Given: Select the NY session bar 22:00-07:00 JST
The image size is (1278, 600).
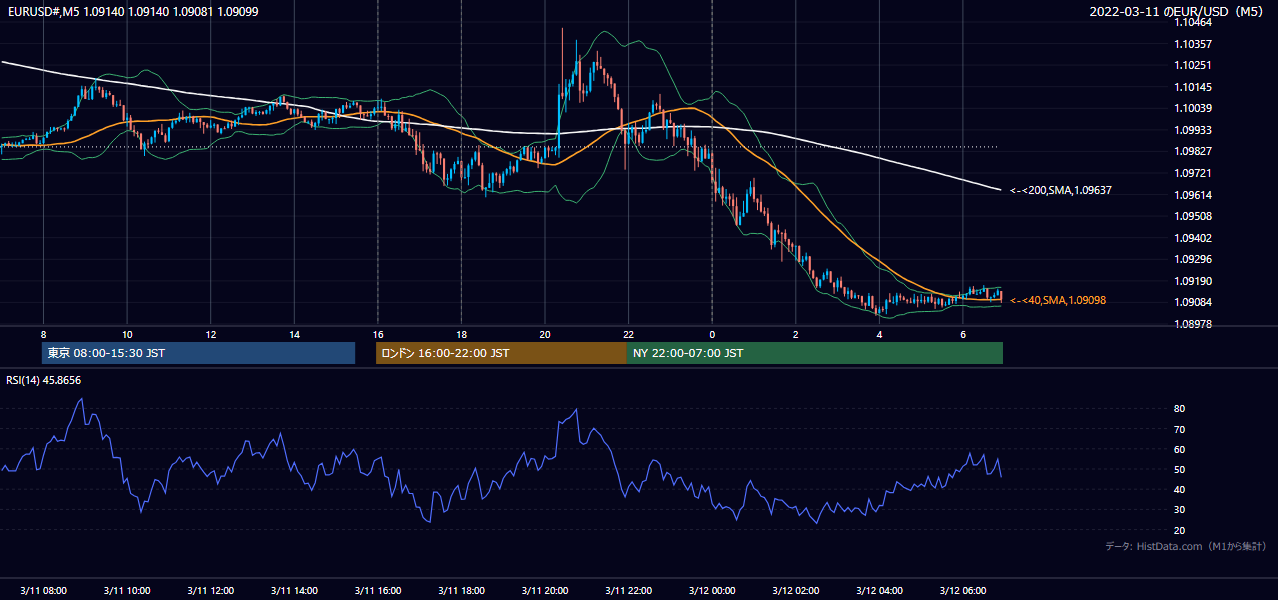Looking at the screenshot, I should [x=815, y=353].
